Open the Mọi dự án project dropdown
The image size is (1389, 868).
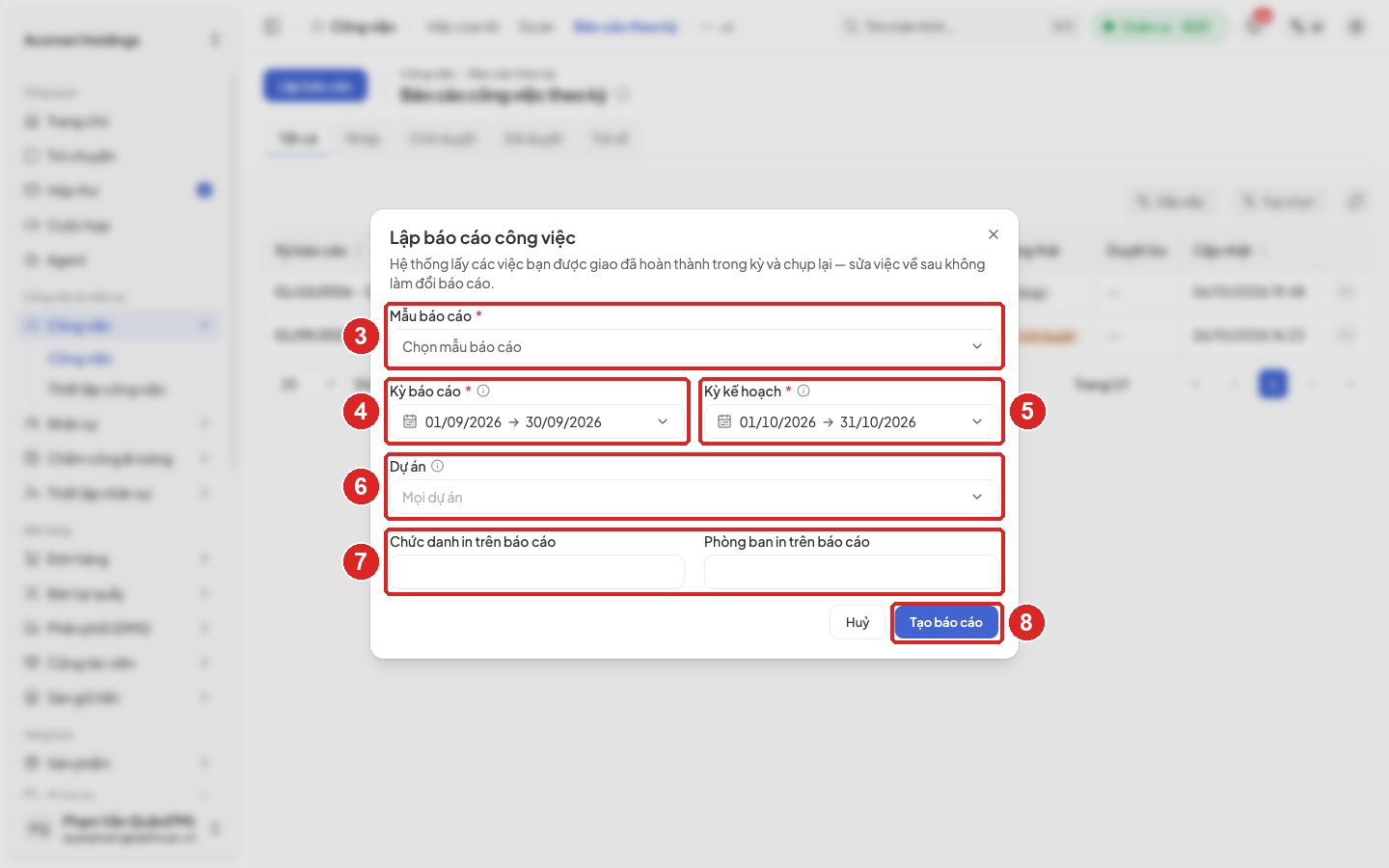click(694, 497)
